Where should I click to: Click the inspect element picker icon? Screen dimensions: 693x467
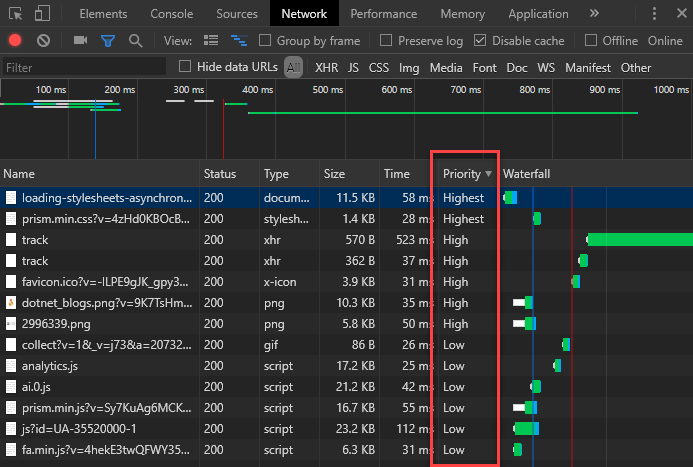coord(15,14)
